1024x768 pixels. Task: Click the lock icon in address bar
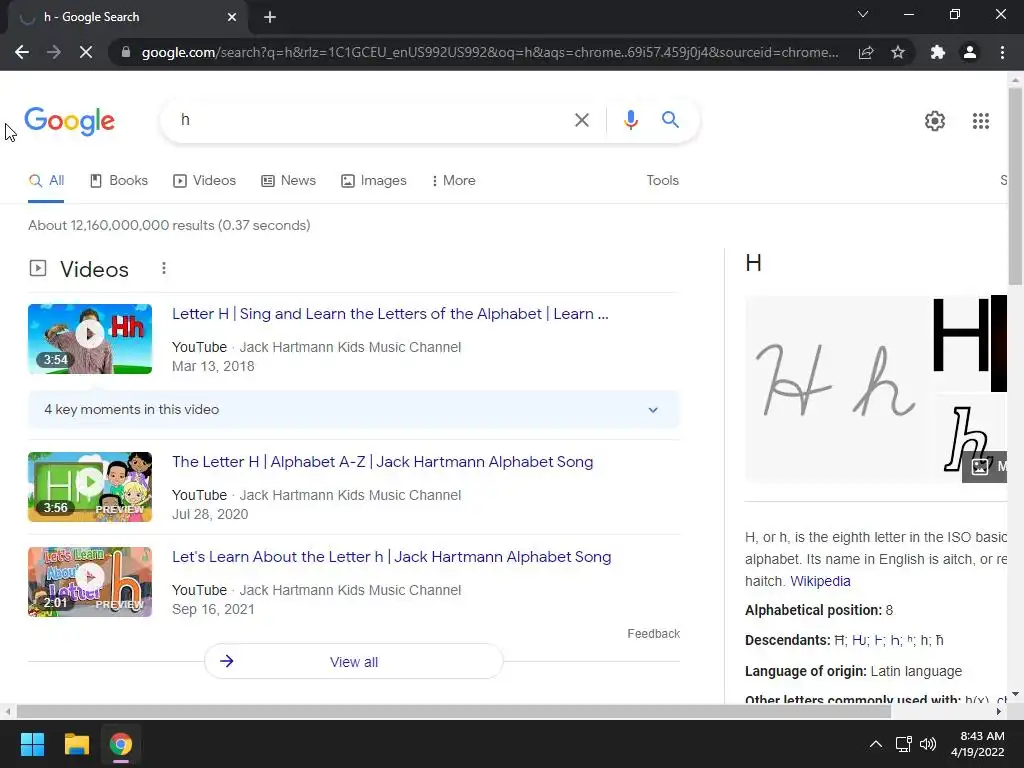point(126,52)
